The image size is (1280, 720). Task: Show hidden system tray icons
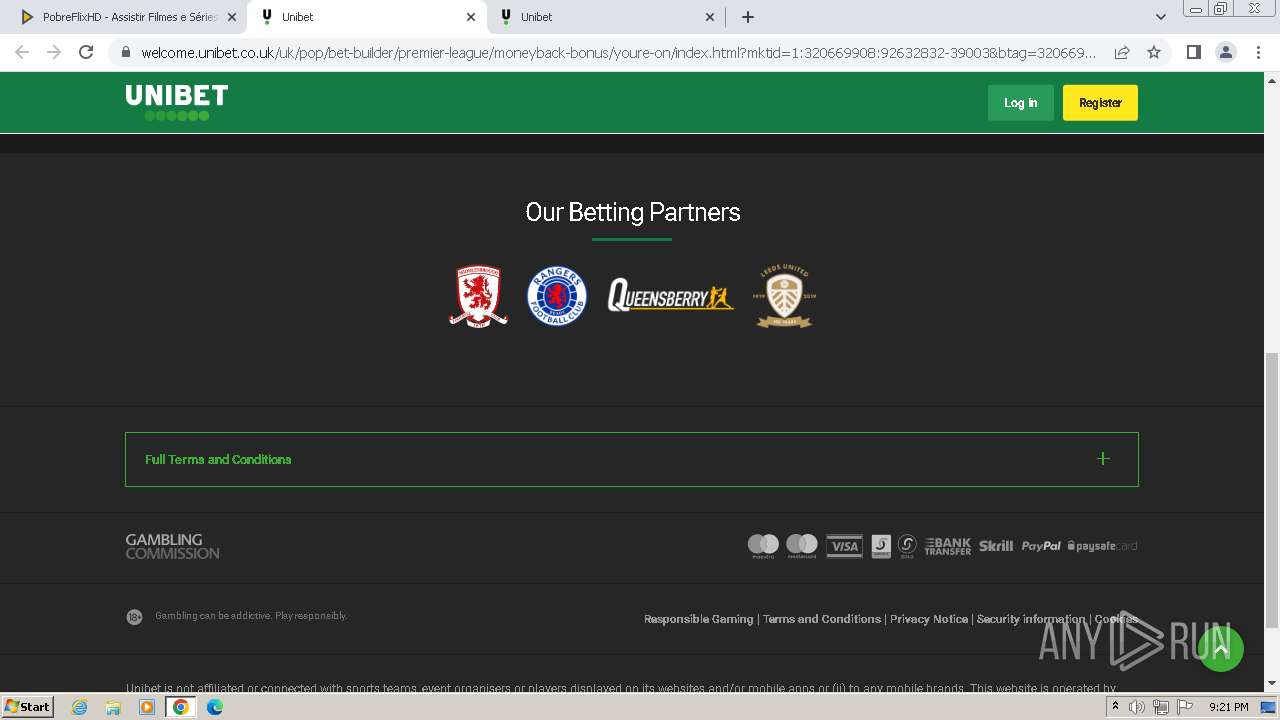click(1115, 707)
